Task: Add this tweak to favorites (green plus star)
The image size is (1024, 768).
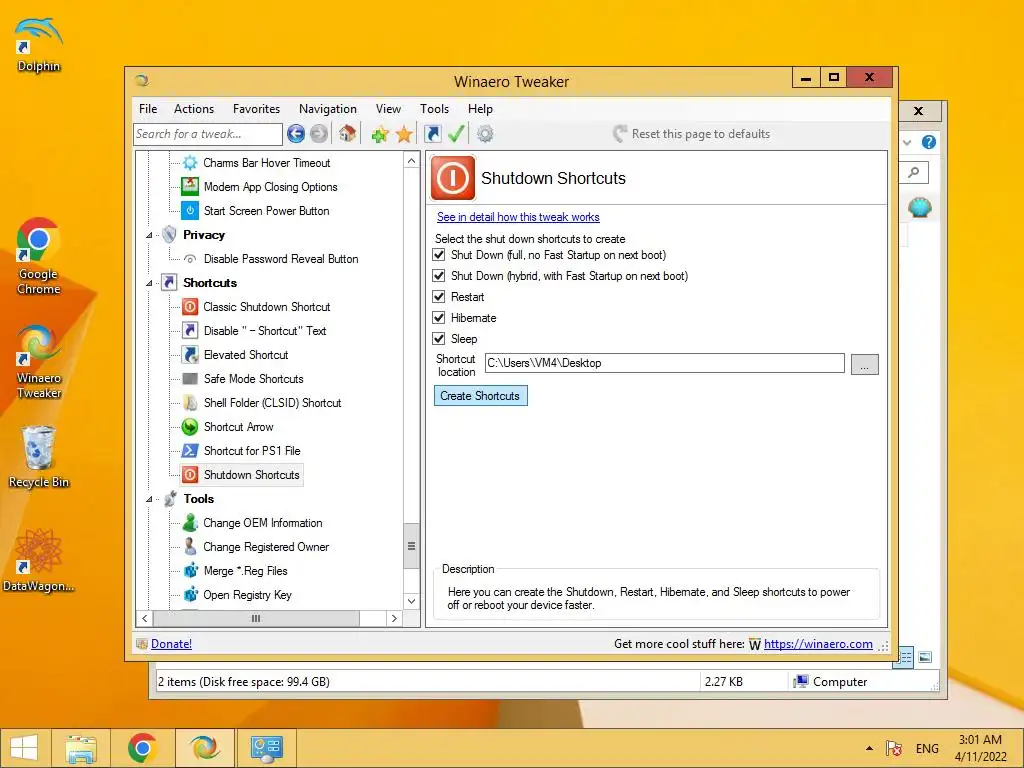Action: (380, 134)
